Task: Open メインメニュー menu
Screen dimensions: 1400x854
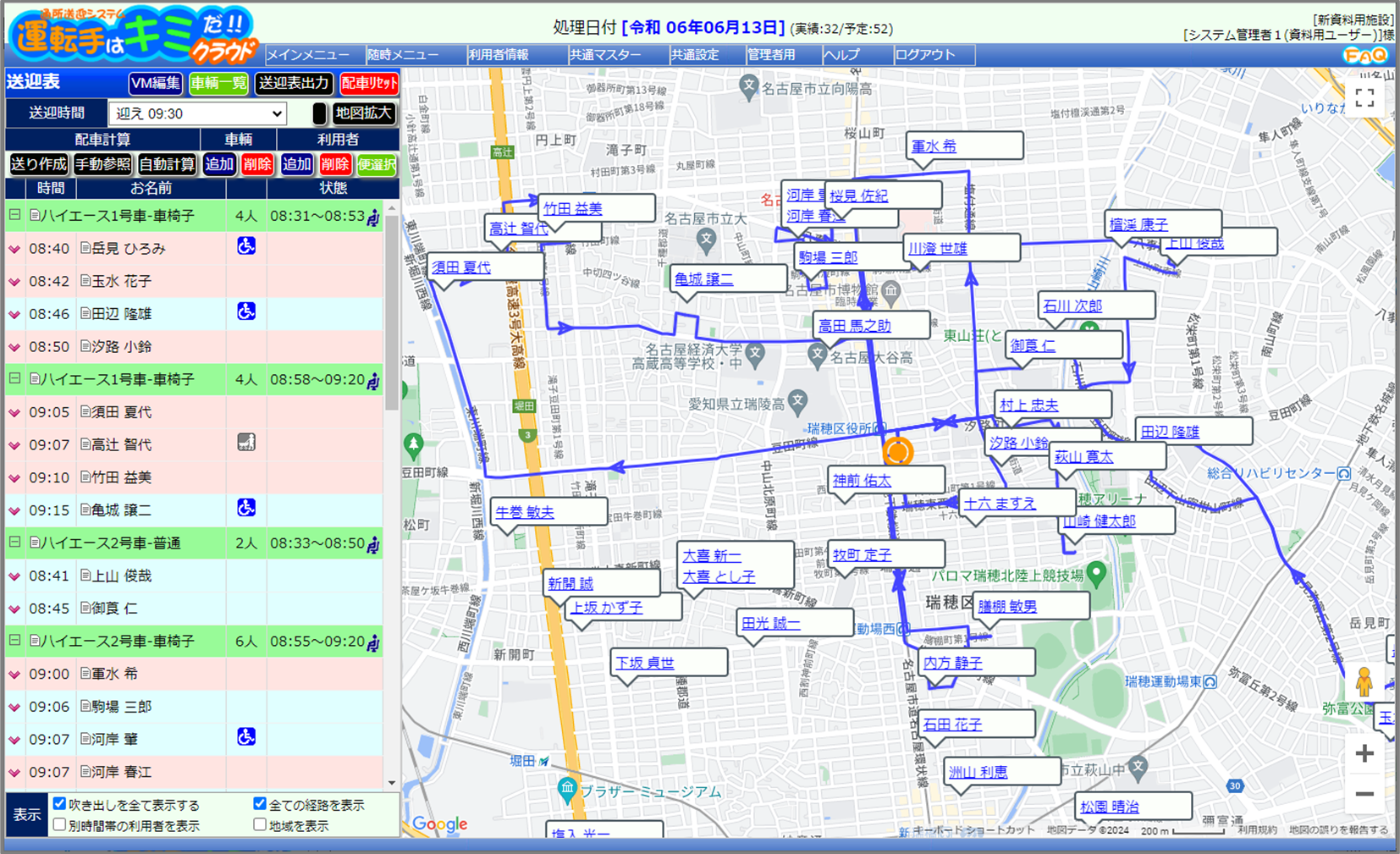Action: point(315,55)
